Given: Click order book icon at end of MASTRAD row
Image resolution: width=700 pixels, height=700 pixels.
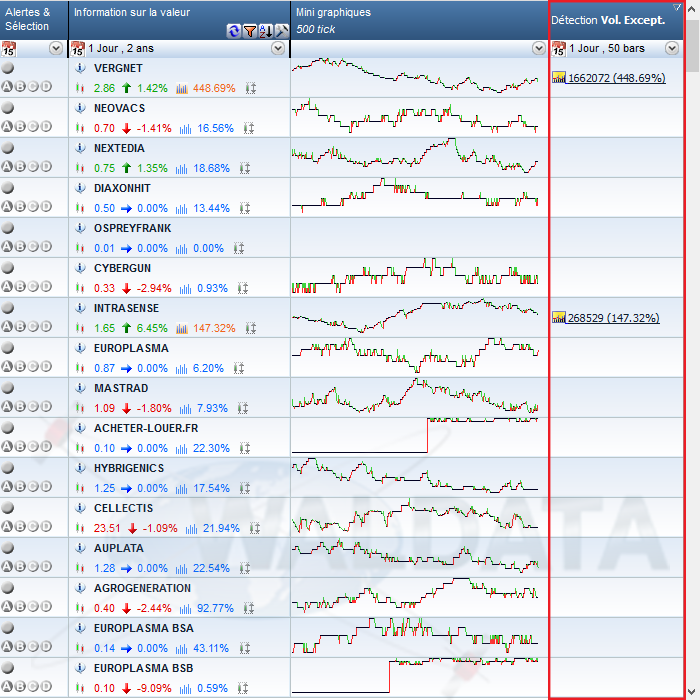Looking at the screenshot, I should tap(243, 408).
